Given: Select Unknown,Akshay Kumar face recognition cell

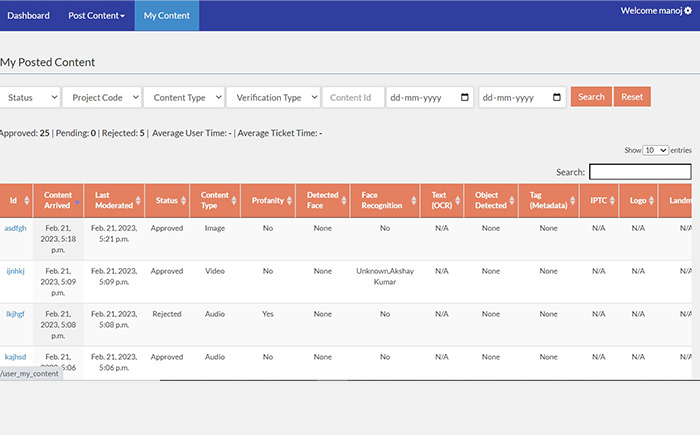Looking at the screenshot, I should (x=385, y=276).
